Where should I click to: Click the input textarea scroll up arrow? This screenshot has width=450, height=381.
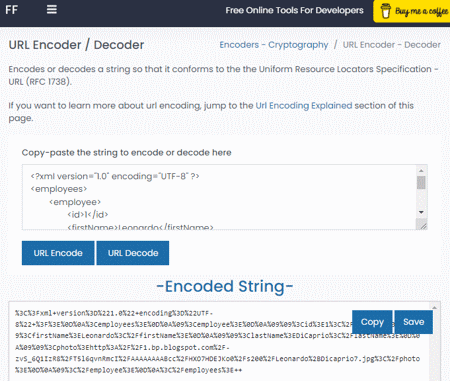click(x=421, y=171)
